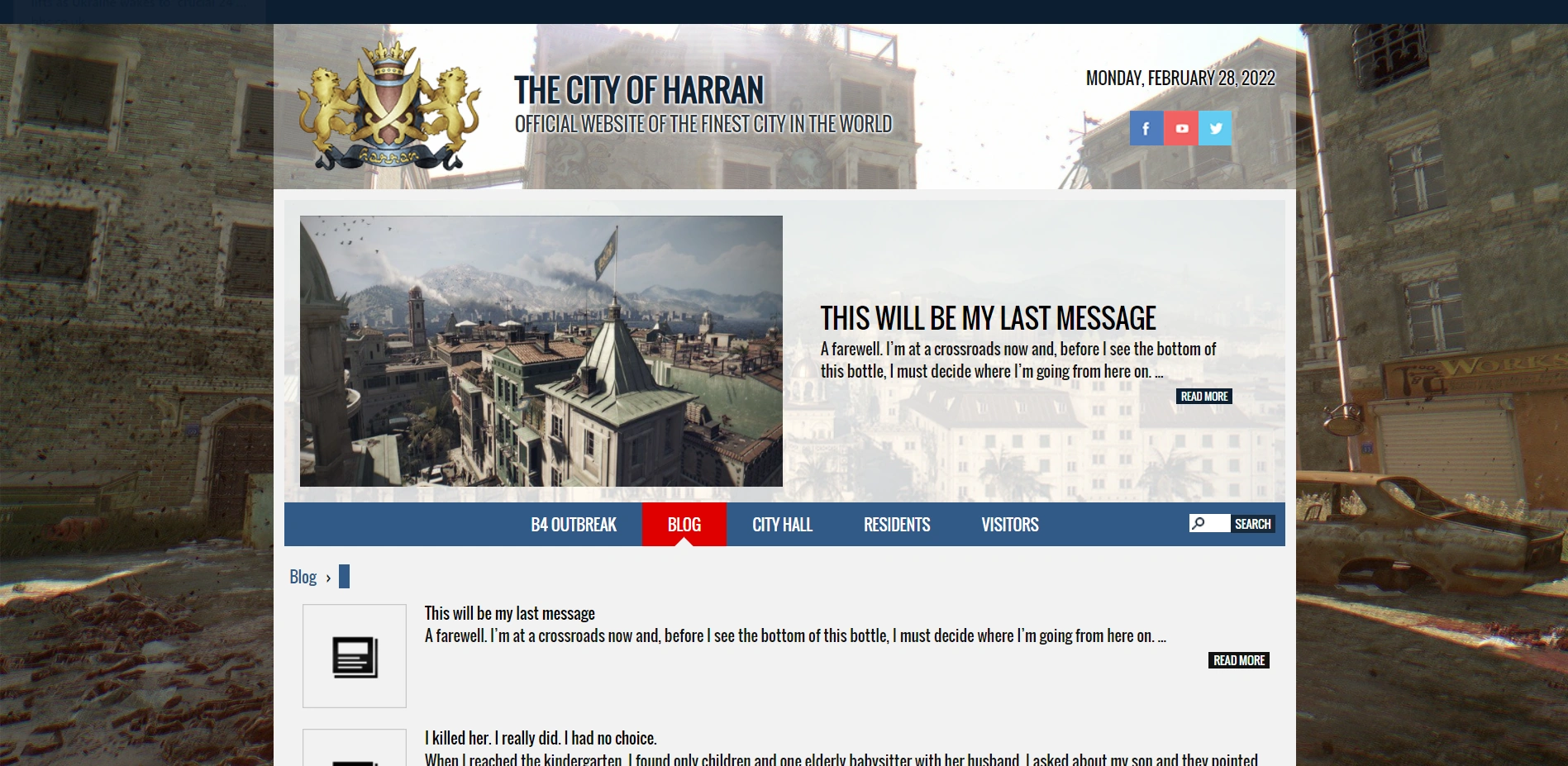Click the date 'Monday, February 28, 2022'

click(x=1180, y=78)
